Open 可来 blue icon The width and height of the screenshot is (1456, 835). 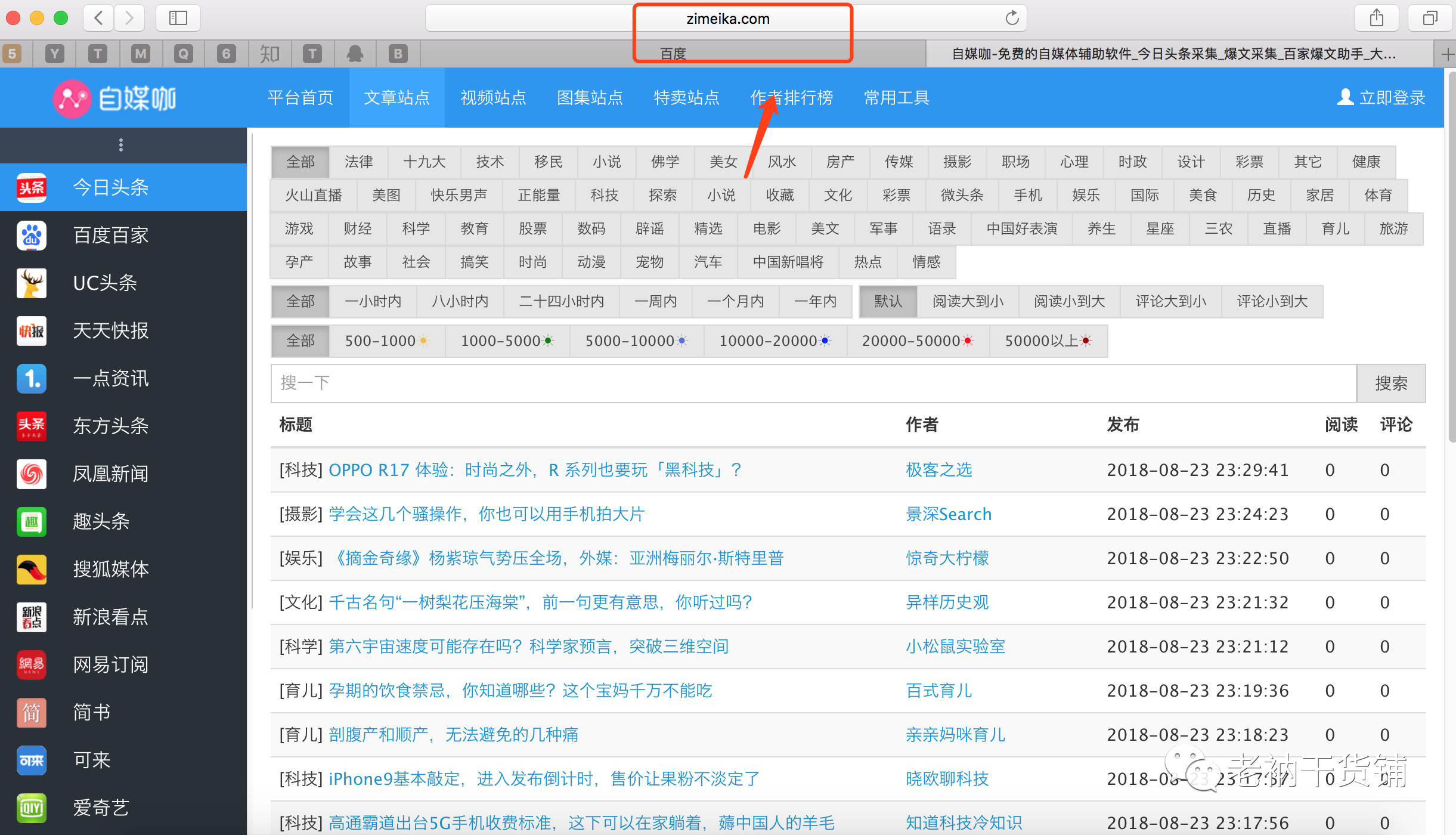coord(32,760)
